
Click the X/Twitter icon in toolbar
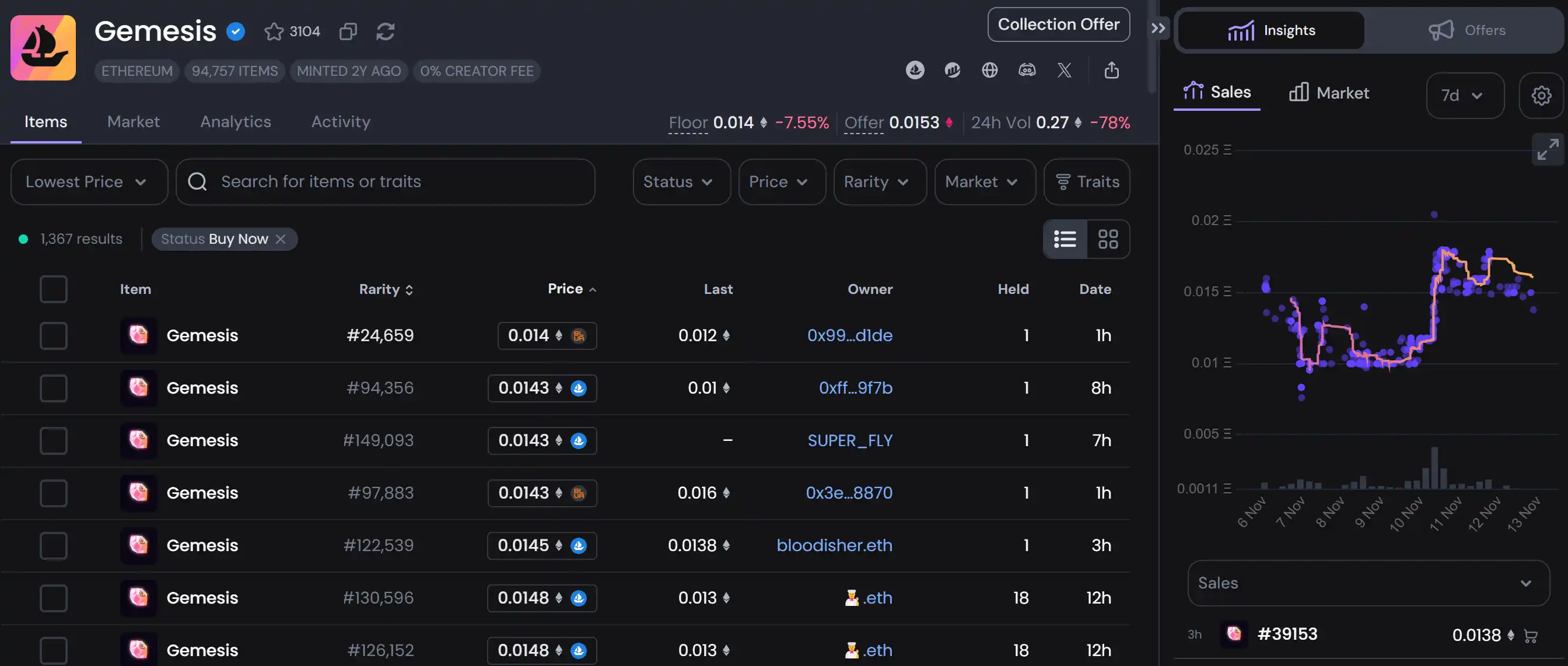[1064, 69]
